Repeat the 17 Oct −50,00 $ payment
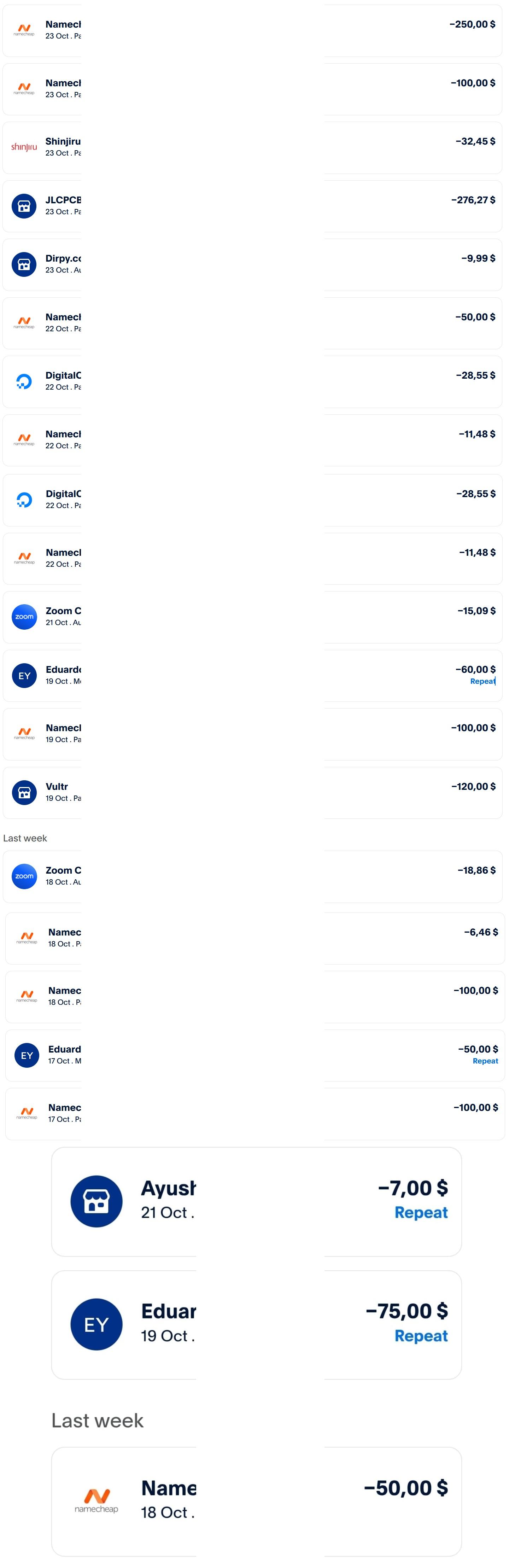The height and width of the screenshot is (1568, 509). click(485, 1061)
